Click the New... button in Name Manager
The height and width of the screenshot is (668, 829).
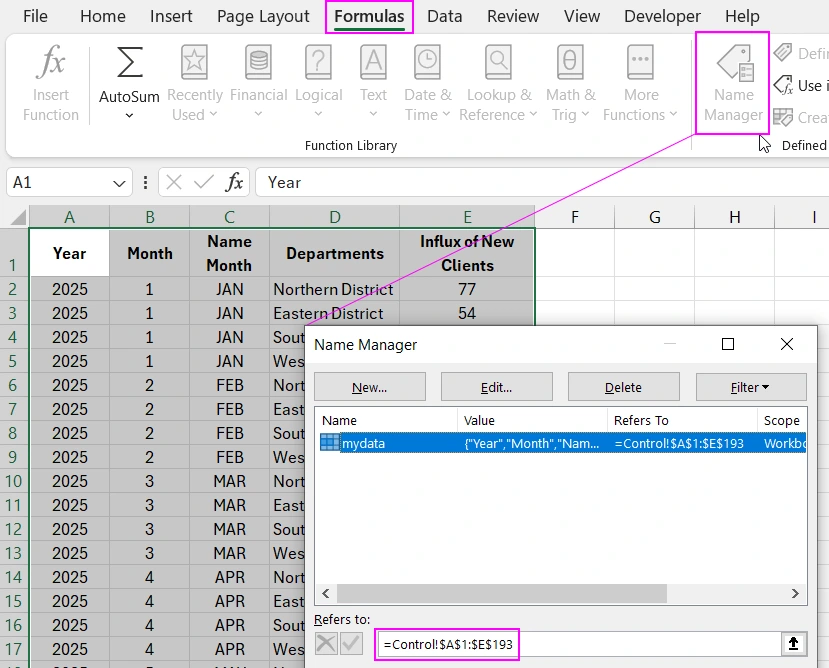(370, 387)
